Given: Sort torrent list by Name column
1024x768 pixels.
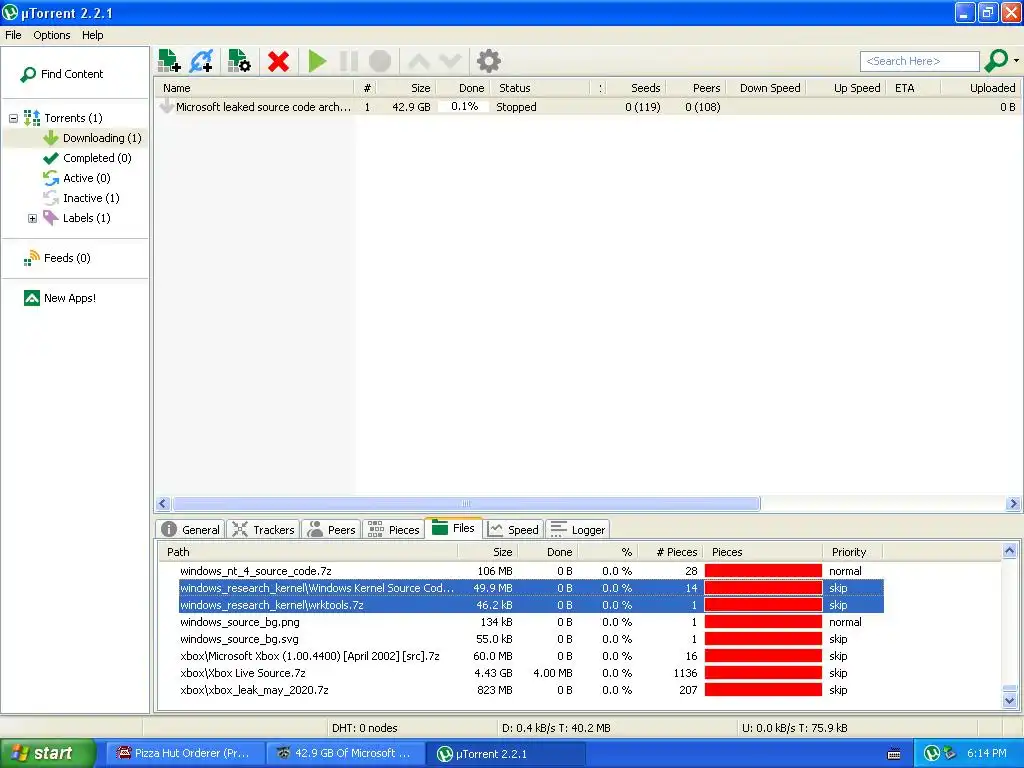Looking at the screenshot, I should pyautogui.click(x=255, y=88).
